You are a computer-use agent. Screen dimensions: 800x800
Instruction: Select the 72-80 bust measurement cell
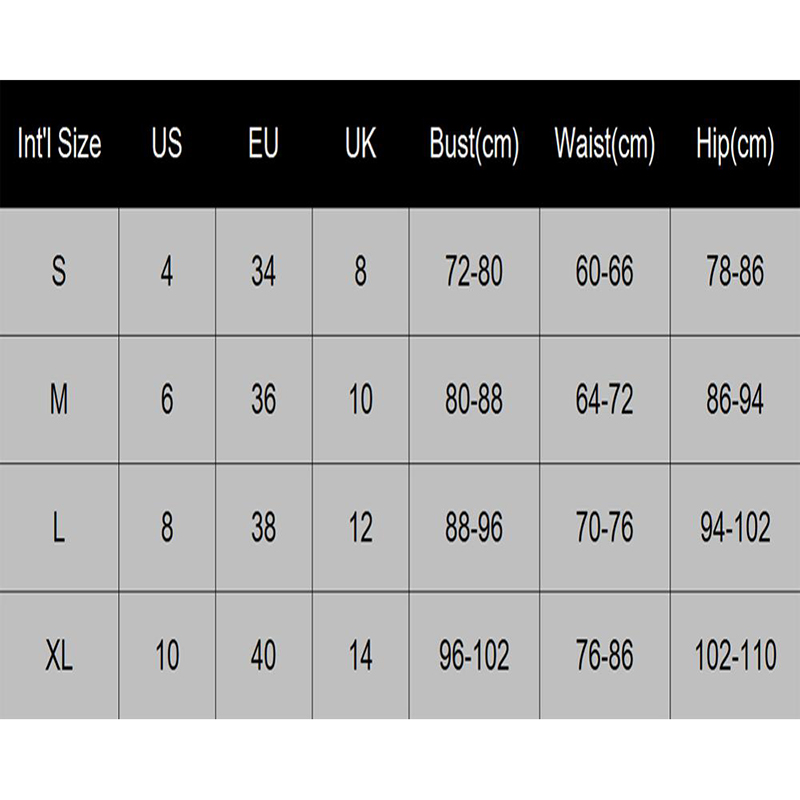click(x=474, y=272)
